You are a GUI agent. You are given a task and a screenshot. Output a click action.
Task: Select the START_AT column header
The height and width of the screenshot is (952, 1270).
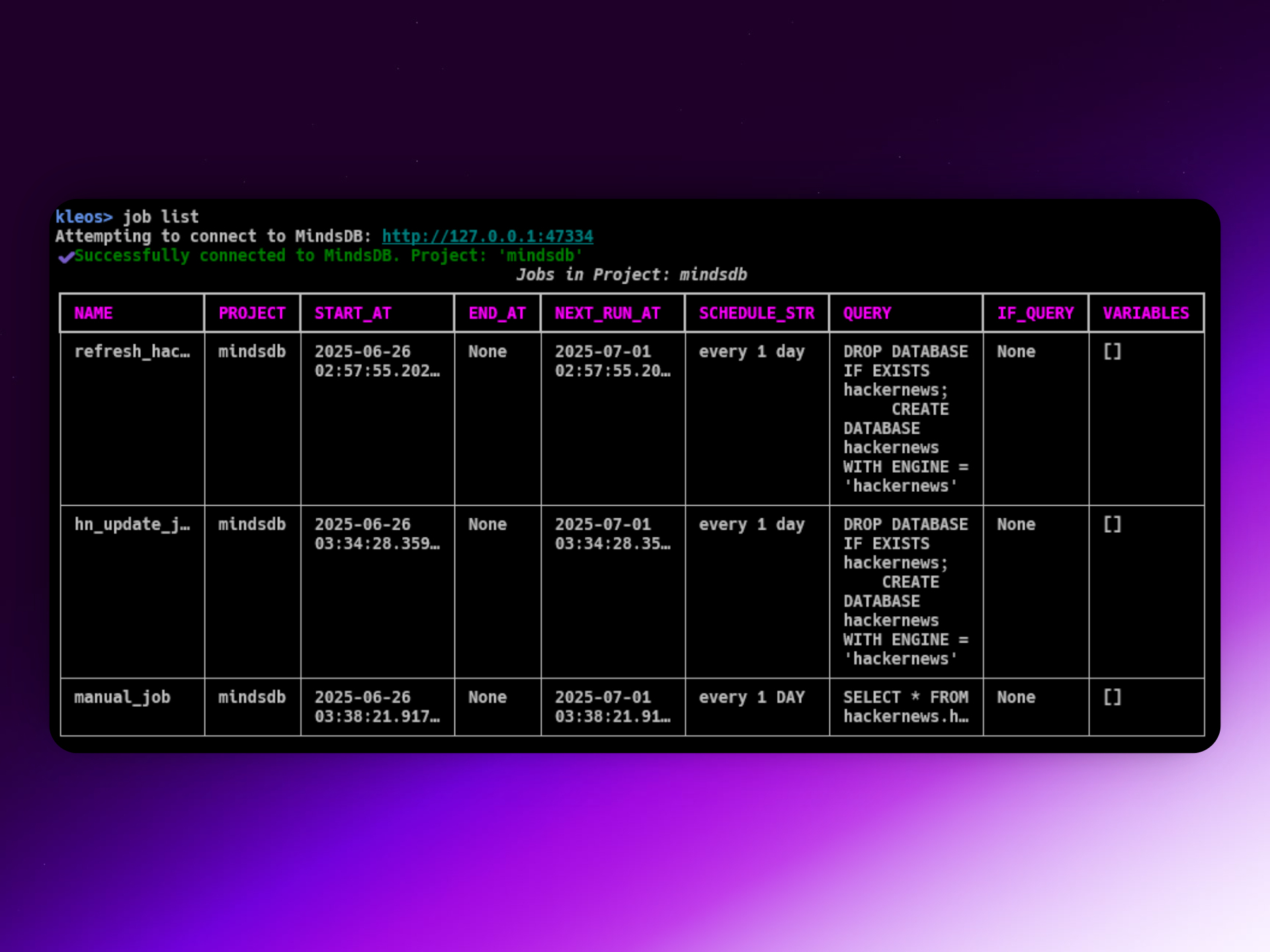(x=353, y=313)
